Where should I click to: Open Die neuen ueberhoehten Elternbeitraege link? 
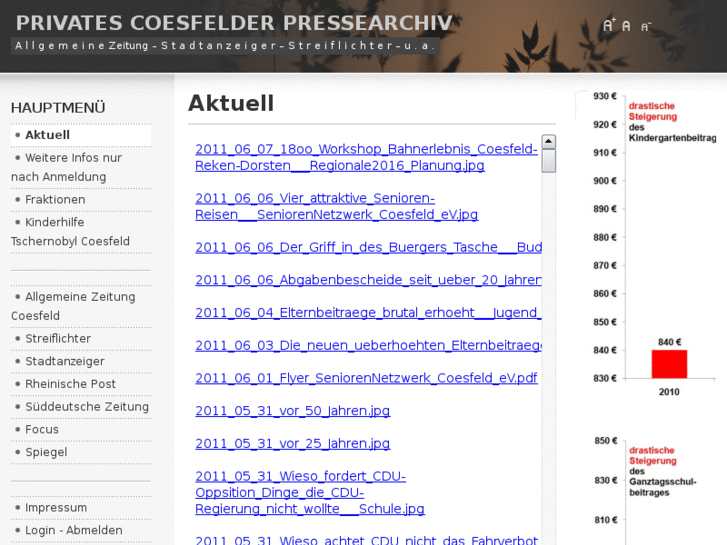click(368, 345)
